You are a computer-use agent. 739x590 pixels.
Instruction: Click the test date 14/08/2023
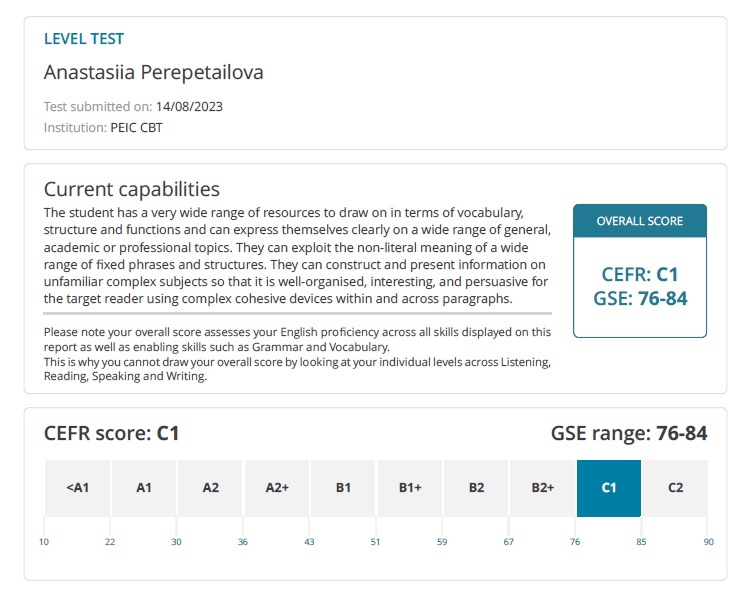(x=189, y=107)
